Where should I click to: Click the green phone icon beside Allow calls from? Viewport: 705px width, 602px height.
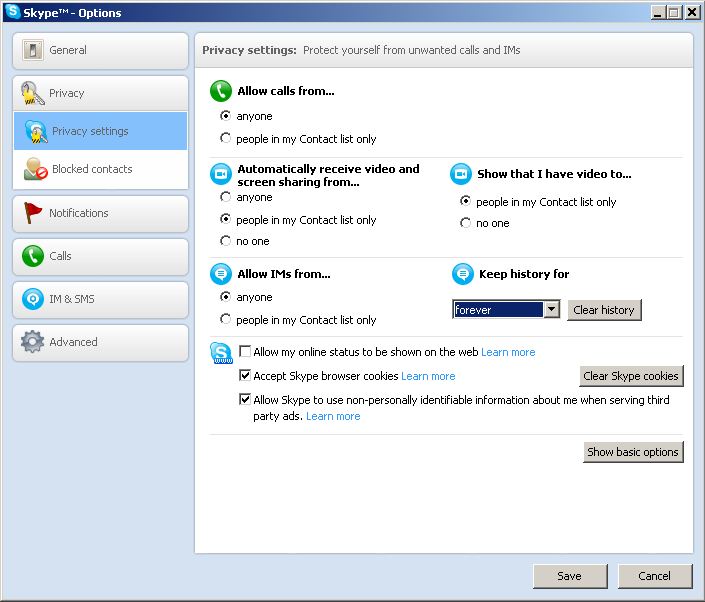click(x=221, y=92)
